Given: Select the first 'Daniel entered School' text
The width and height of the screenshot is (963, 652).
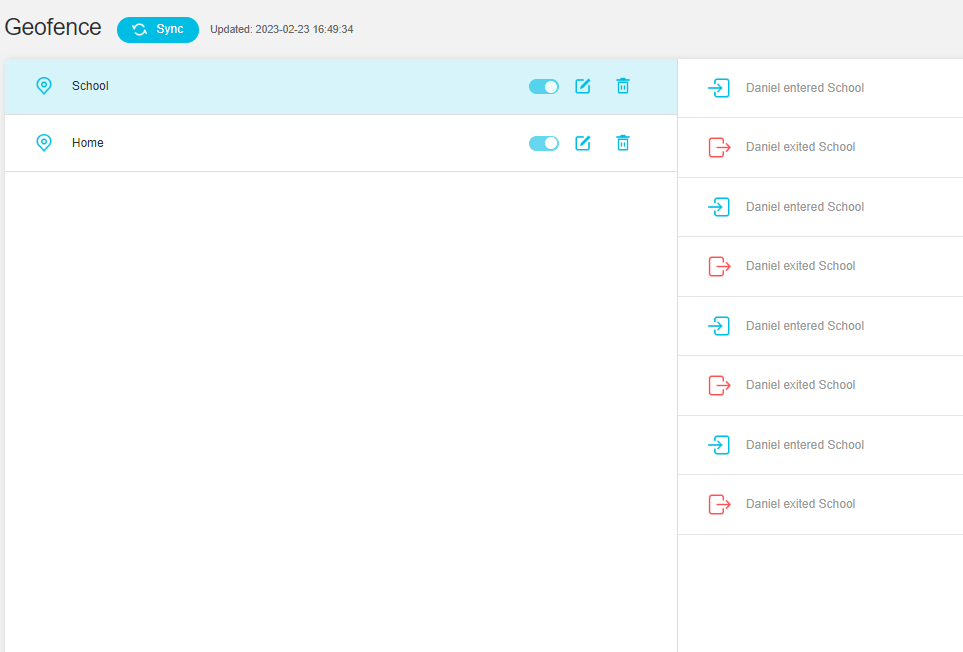Looking at the screenshot, I should point(805,88).
